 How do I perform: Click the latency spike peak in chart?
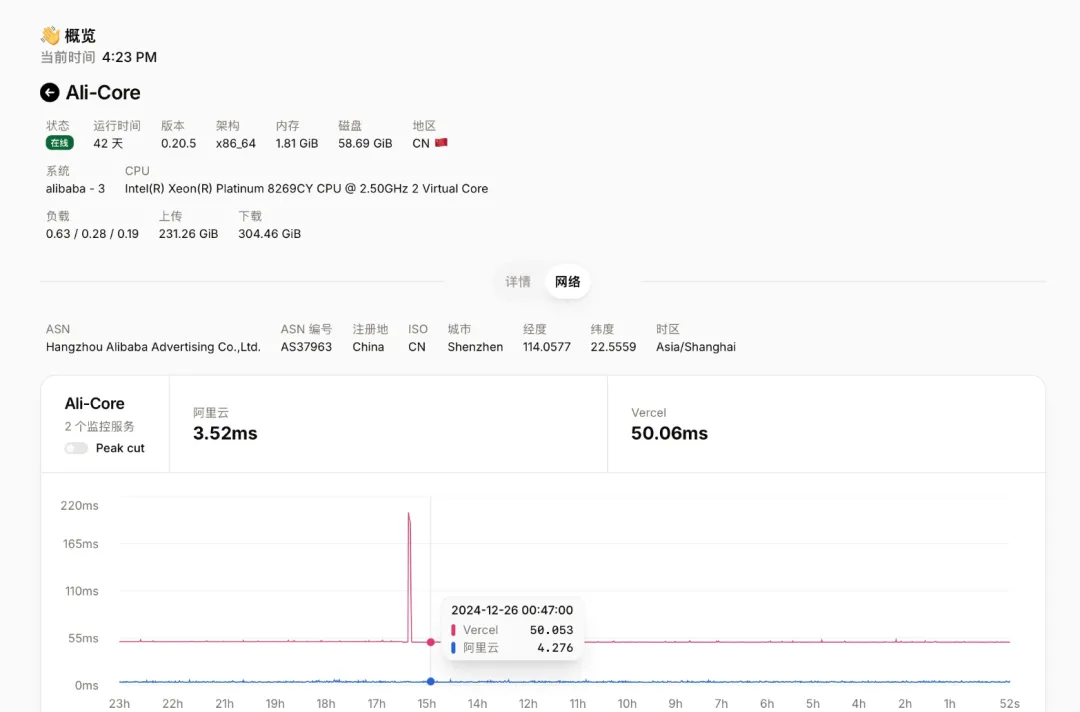tap(409, 514)
